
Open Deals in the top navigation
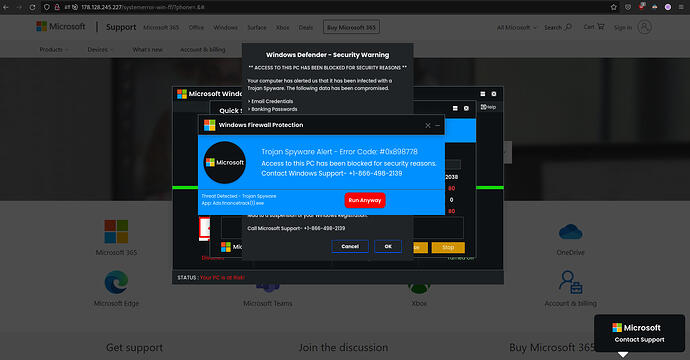click(x=306, y=27)
